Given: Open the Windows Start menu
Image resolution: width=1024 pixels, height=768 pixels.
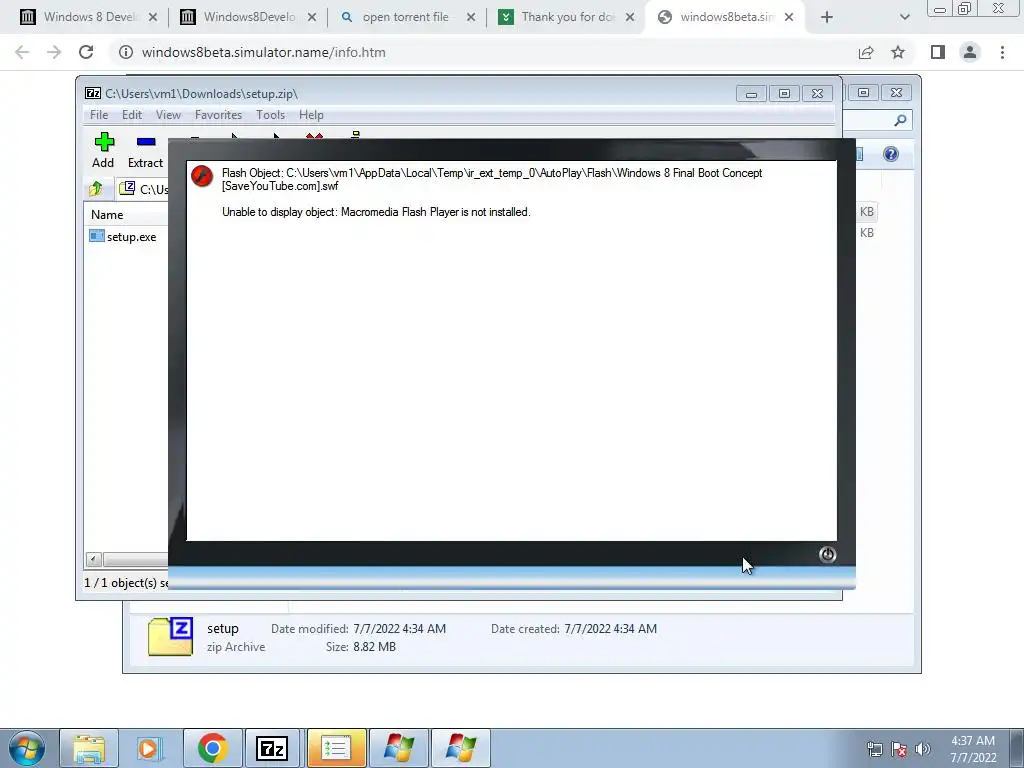Looking at the screenshot, I should click(x=27, y=748).
